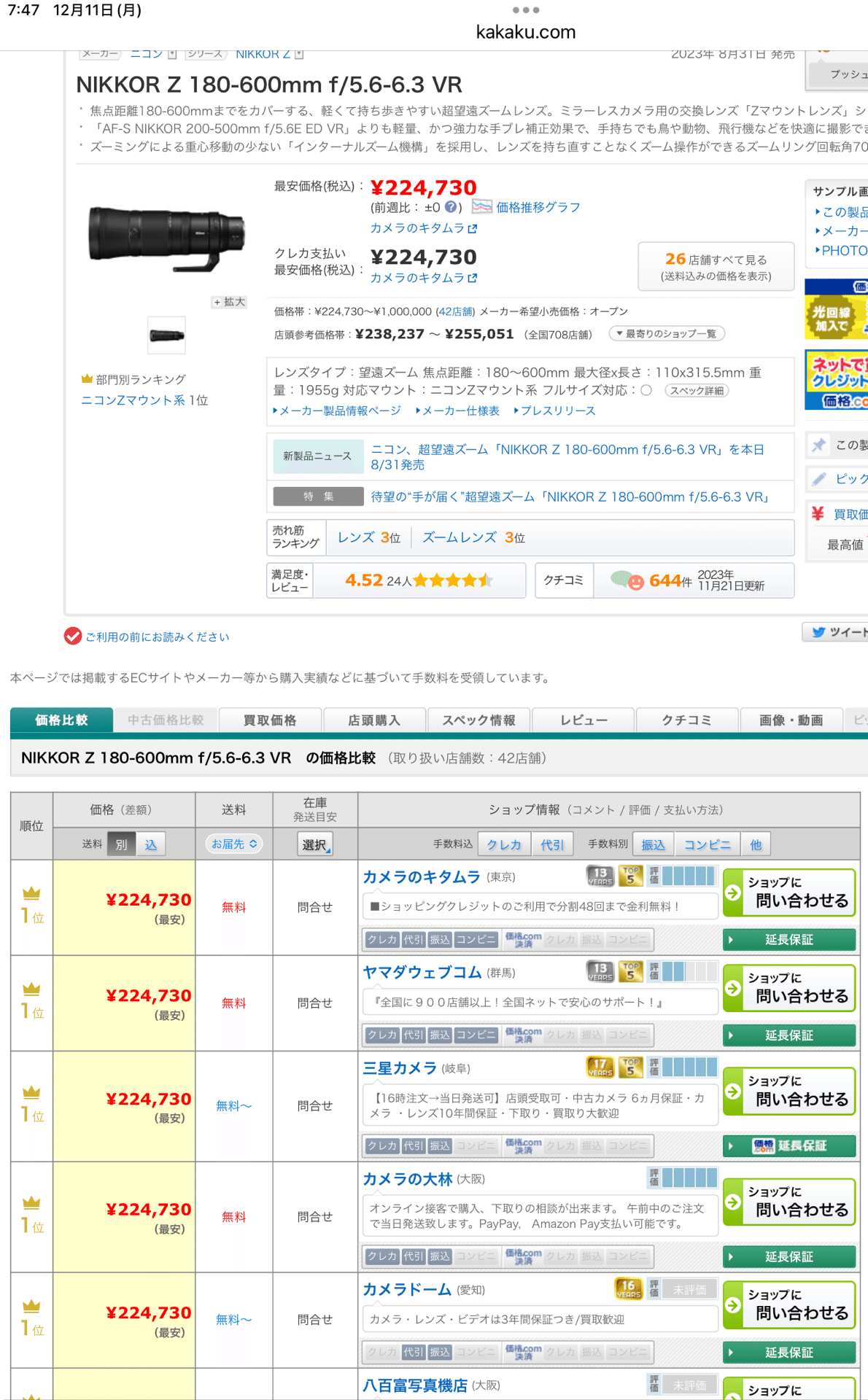
Task: Click the 16 YEARS badge for カメラドーム
Action: (x=629, y=1288)
